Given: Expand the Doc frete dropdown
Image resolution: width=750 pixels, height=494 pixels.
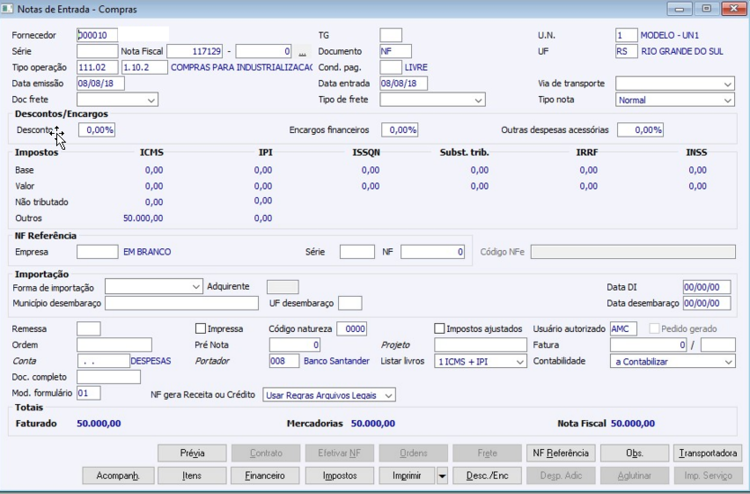Looking at the screenshot, I should click(117, 99).
